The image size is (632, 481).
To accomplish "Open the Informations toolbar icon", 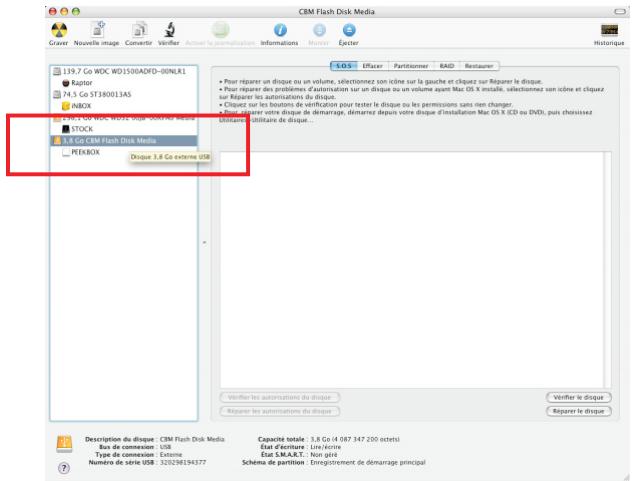I will [279, 30].
